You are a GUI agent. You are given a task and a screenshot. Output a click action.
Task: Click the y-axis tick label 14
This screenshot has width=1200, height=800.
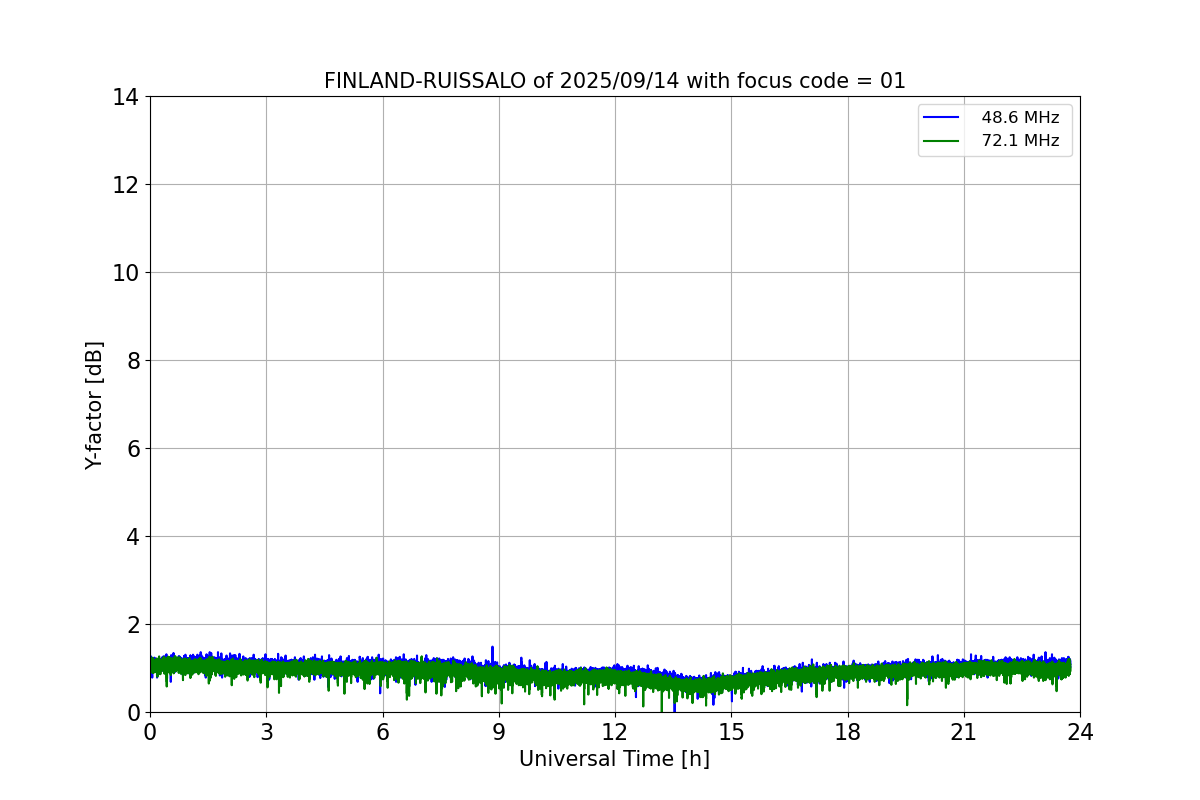point(126,97)
